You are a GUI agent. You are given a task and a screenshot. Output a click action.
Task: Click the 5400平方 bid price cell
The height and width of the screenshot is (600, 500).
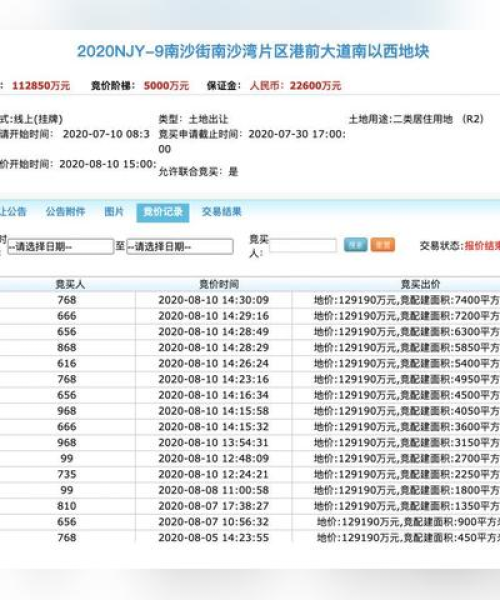(407, 364)
